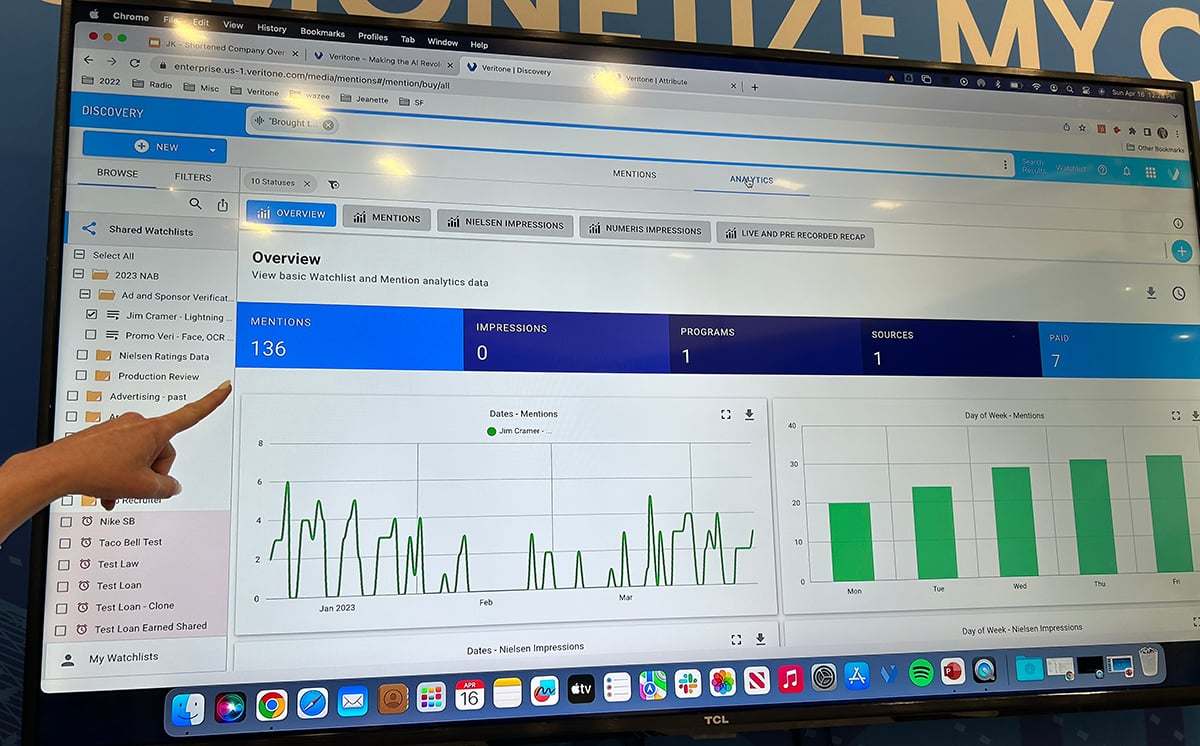Click the share icon next to Shared Watchlists
The width and height of the screenshot is (1200, 746).
89,229
